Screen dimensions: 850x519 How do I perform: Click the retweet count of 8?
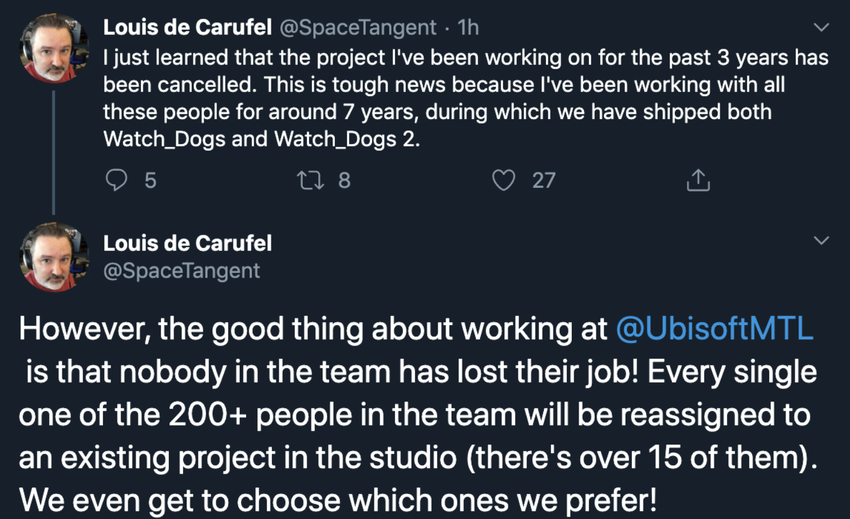click(x=345, y=180)
